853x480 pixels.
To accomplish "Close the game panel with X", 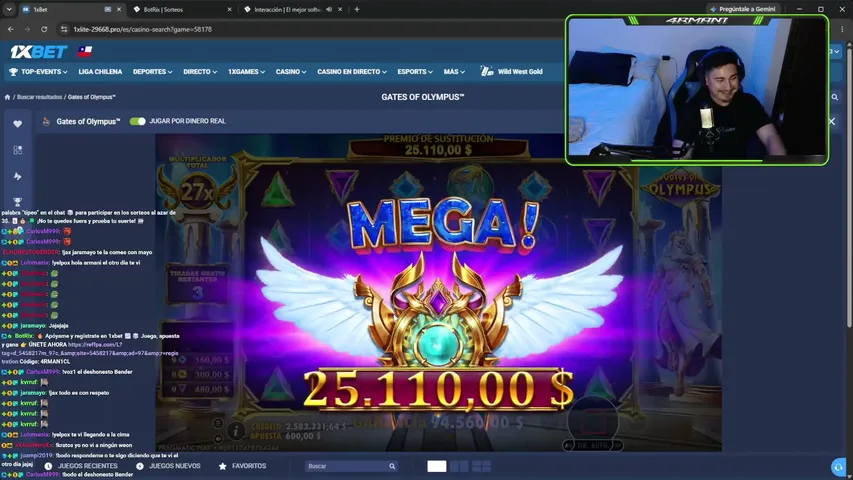I will click(x=832, y=121).
